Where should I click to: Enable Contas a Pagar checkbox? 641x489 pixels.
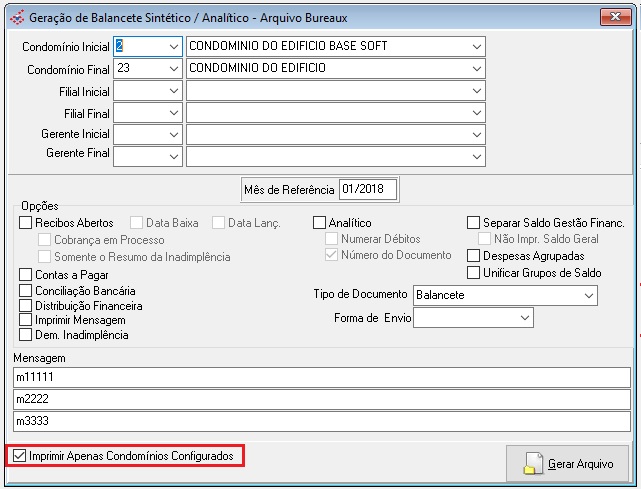[x=26, y=275]
